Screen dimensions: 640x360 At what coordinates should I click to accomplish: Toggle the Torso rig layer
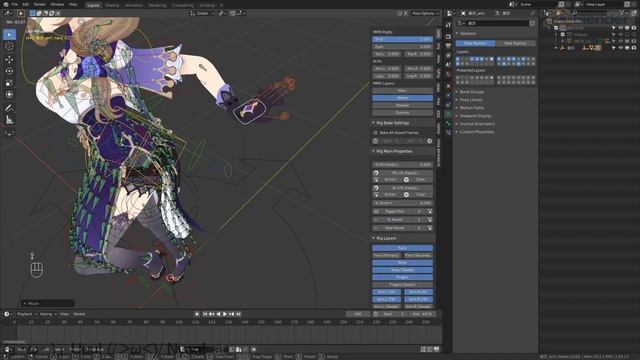point(402,262)
